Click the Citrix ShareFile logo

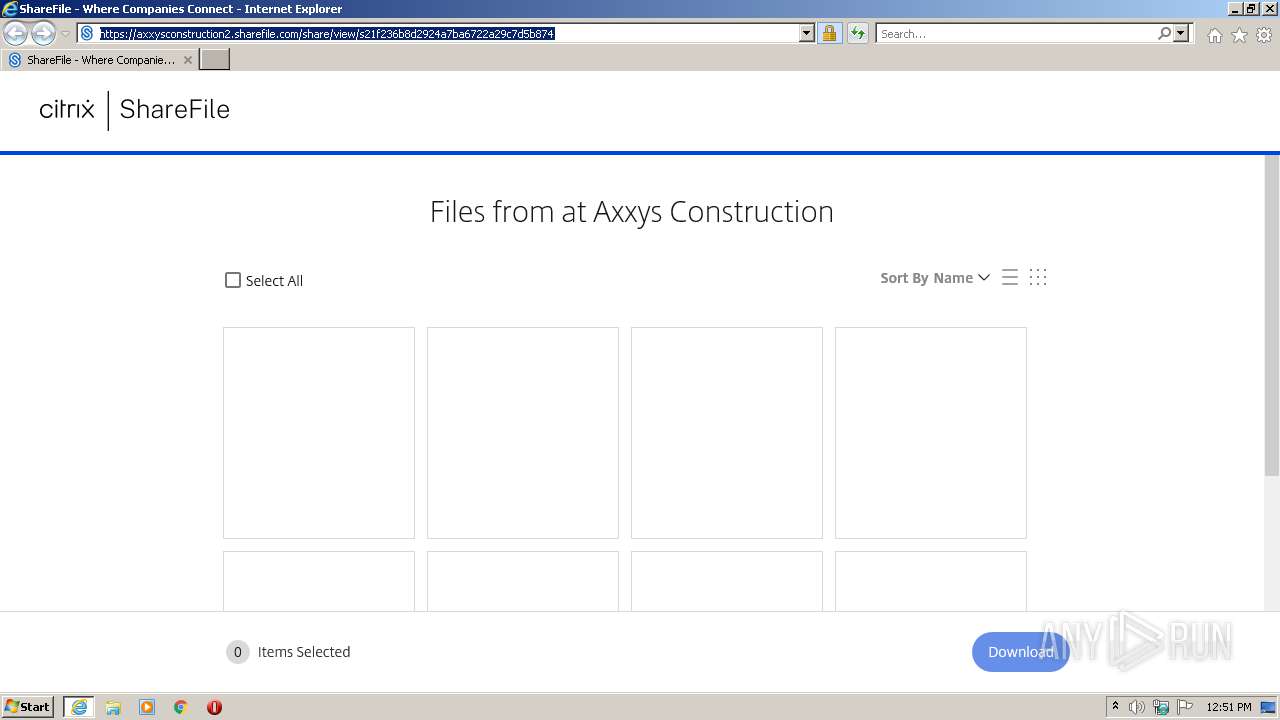click(135, 109)
